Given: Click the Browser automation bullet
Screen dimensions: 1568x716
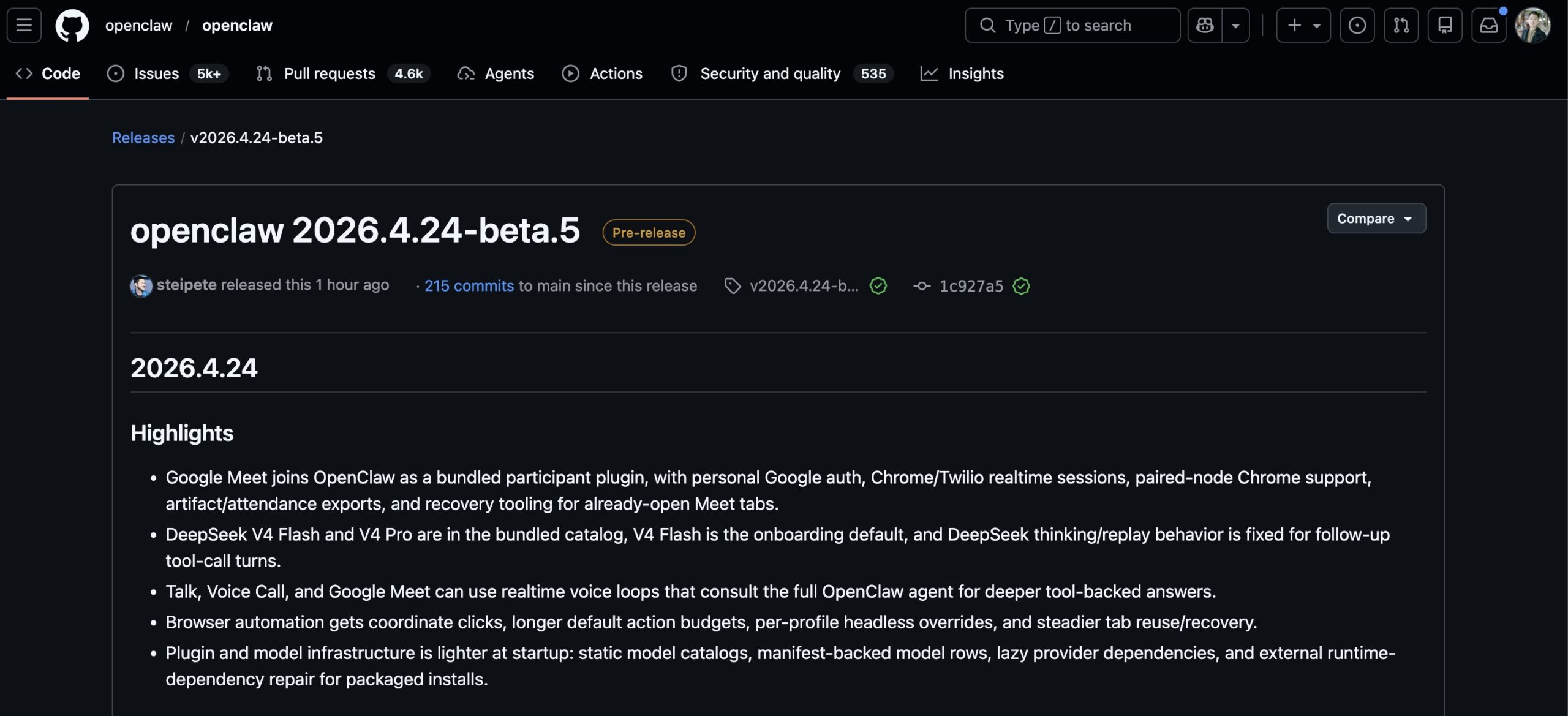Looking at the screenshot, I should pos(711,622).
